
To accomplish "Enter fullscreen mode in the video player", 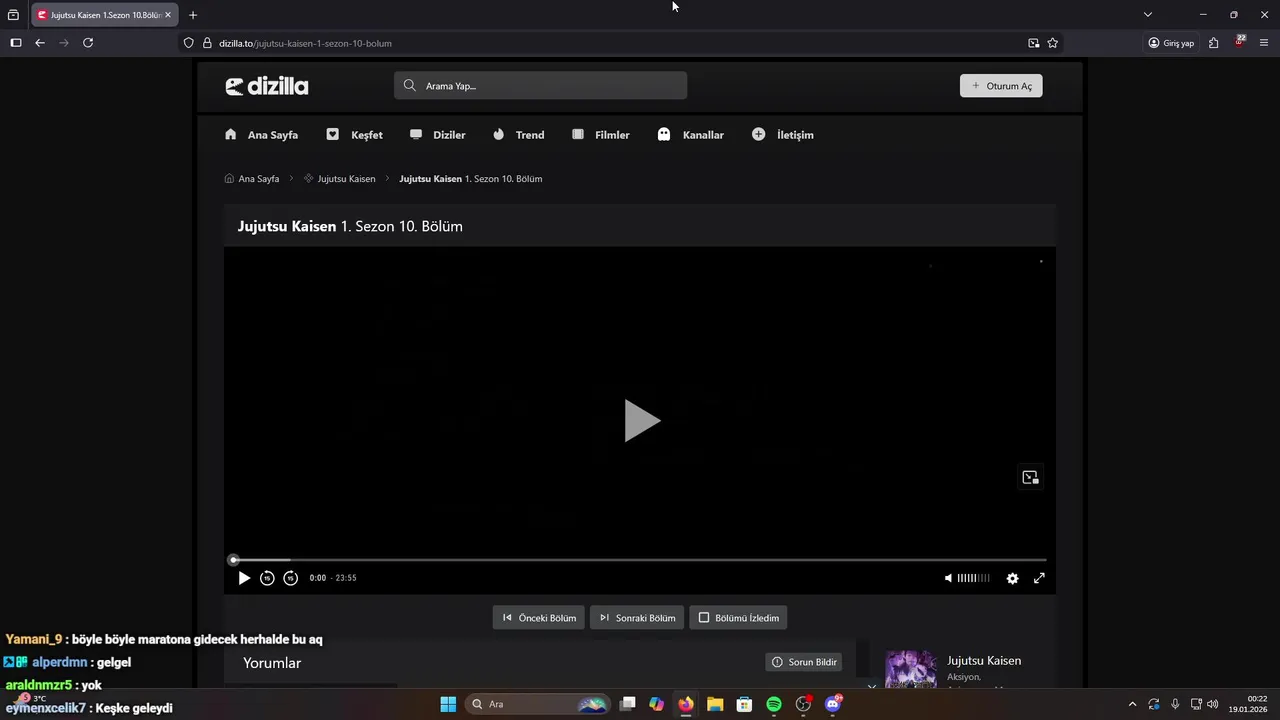I will (x=1039, y=578).
